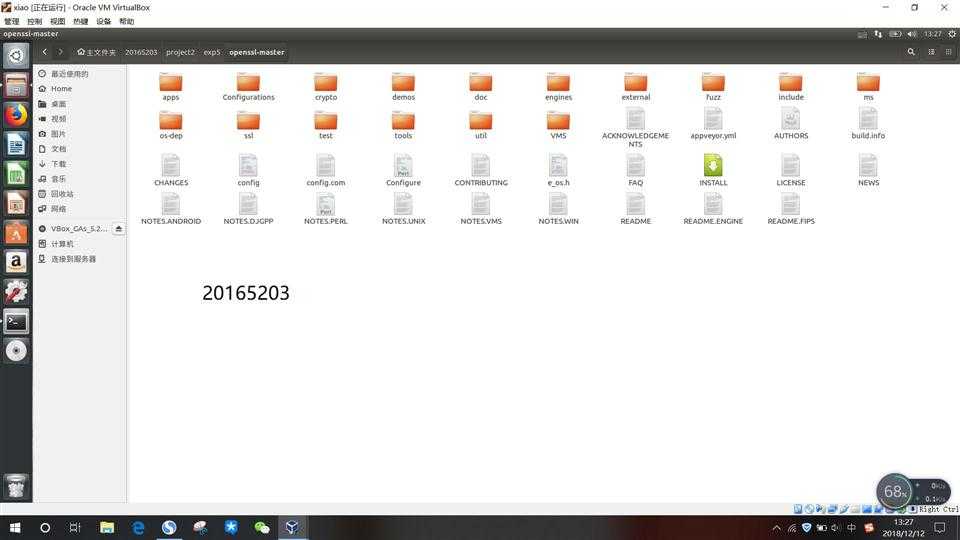Open Ubuntu system settings gear in top panel
The width and height of the screenshot is (960, 540).
(x=952, y=34)
